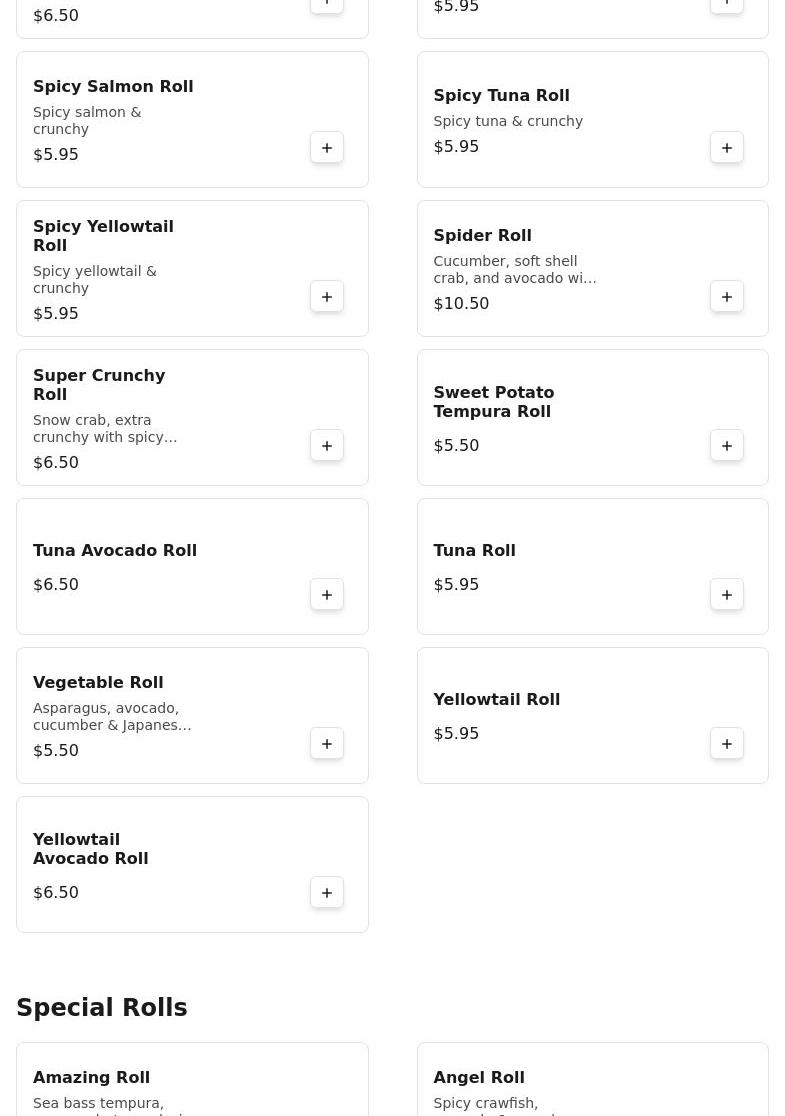Select the Amazing Roll special item
The height and width of the screenshot is (1116, 785).
tap(91, 1078)
